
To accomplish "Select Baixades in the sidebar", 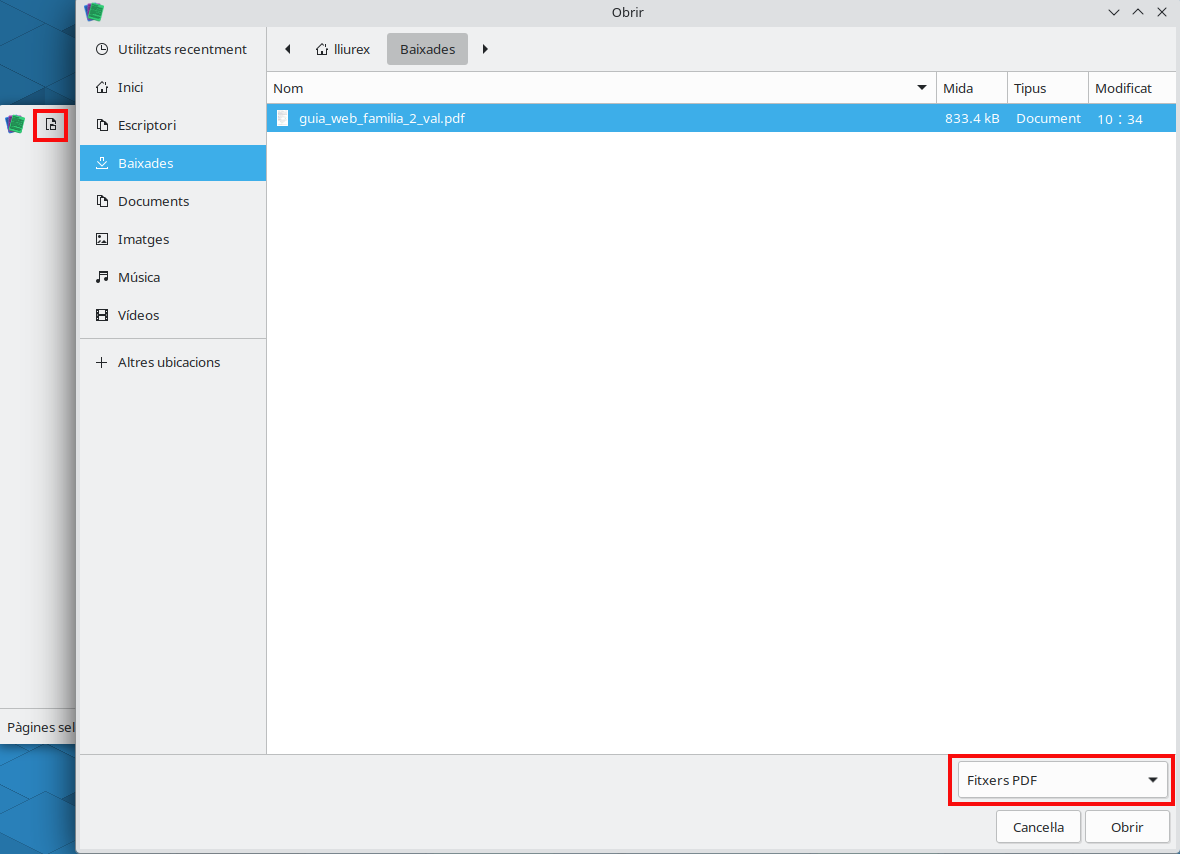I will [172, 163].
